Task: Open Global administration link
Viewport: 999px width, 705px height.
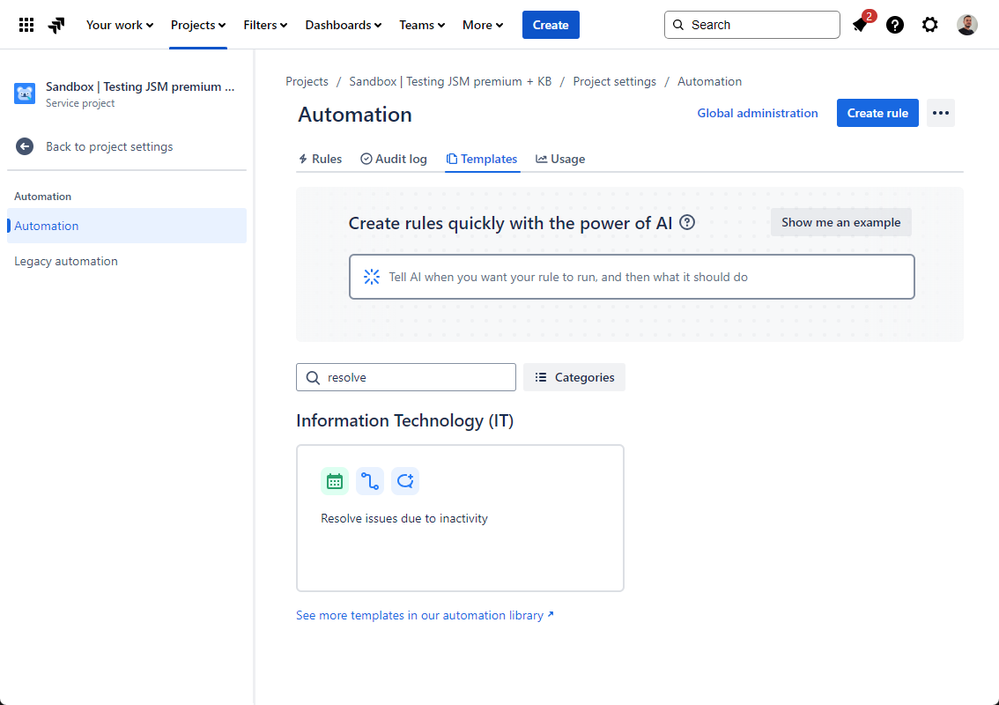Action: pyautogui.click(x=758, y=113)
